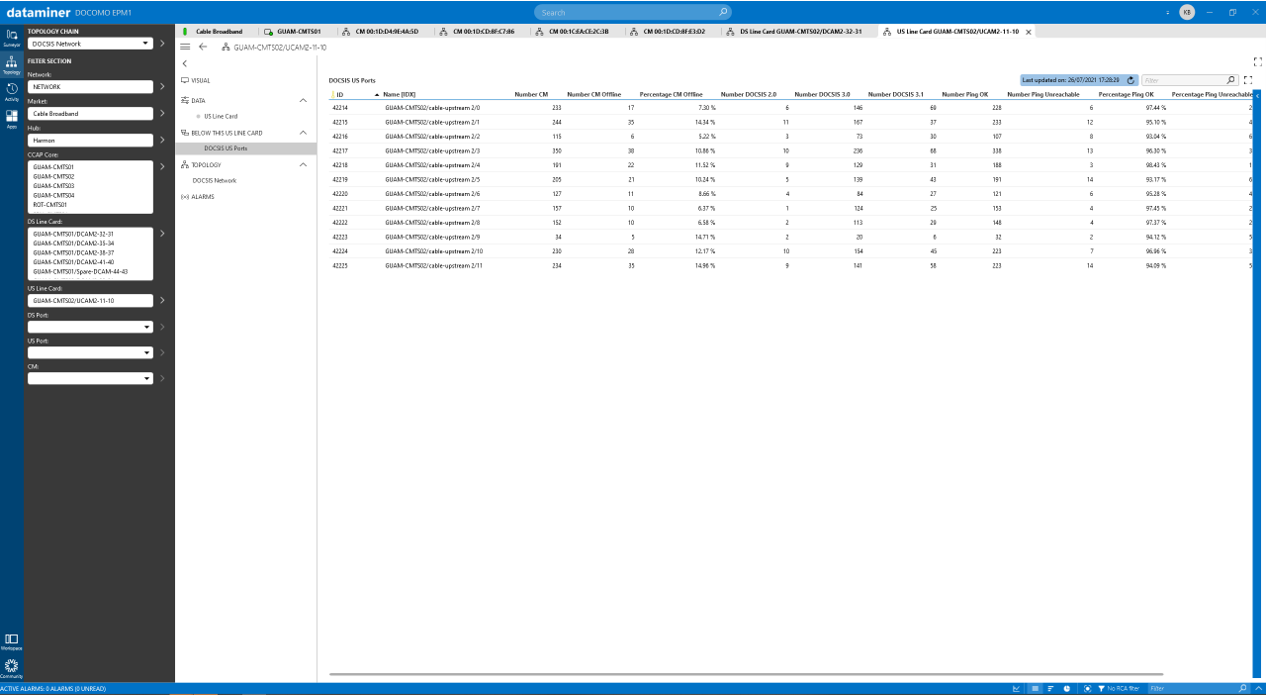Select alarm bar-sorted view icon
The height and width of the screenshot is (695, 1266).
click(1051, 689)
